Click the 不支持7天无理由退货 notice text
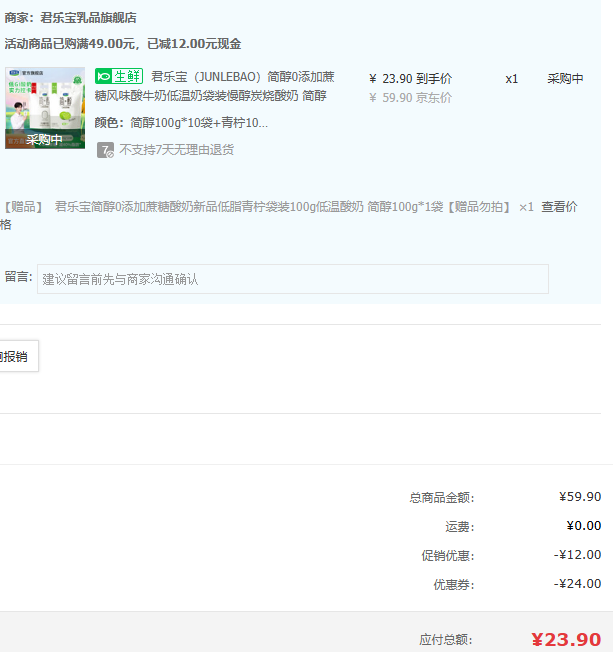 tap(177, 150)
